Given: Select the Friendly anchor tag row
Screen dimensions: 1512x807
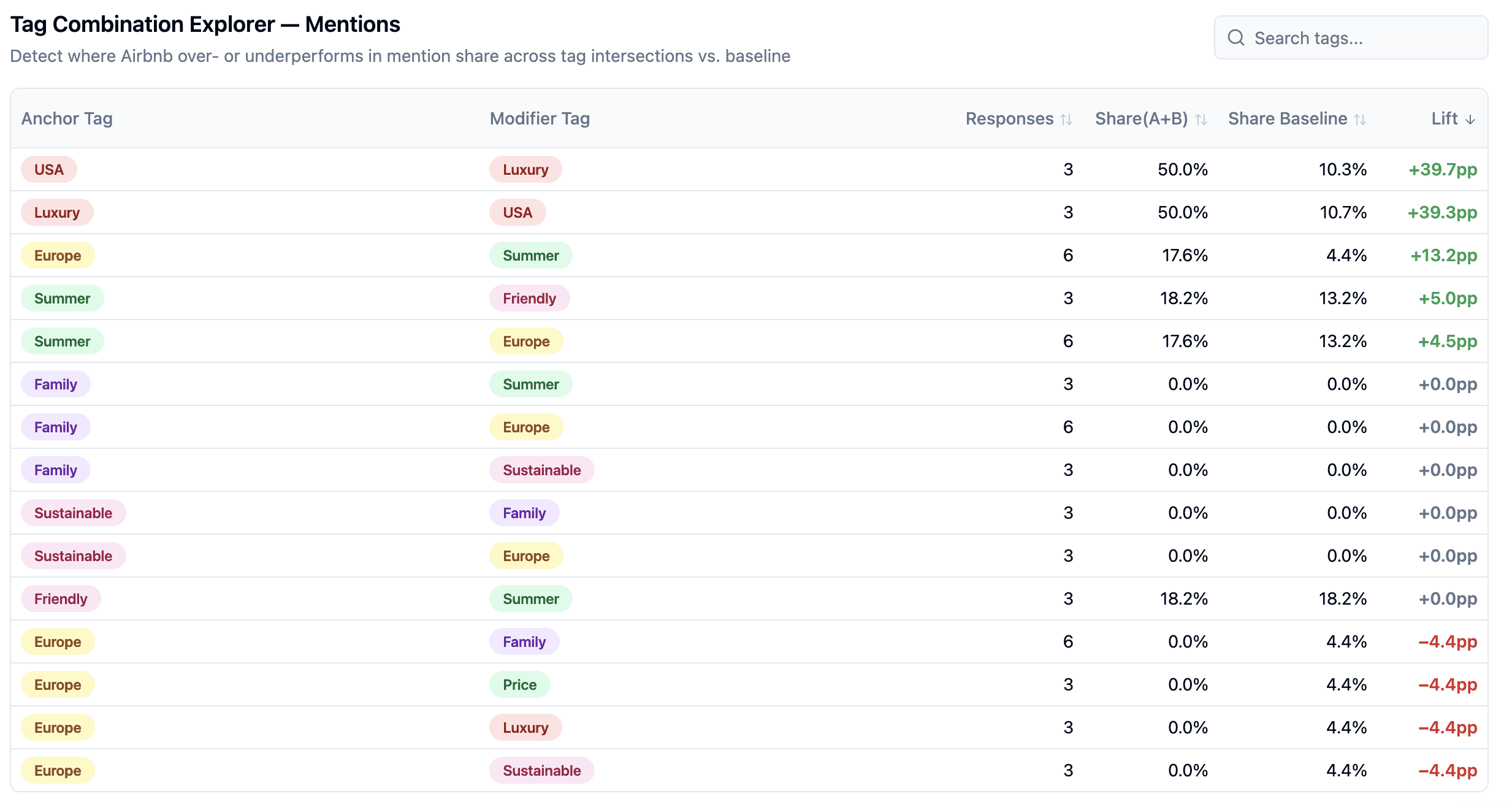Looking at the screenshot, I should [x=61, y=599].
